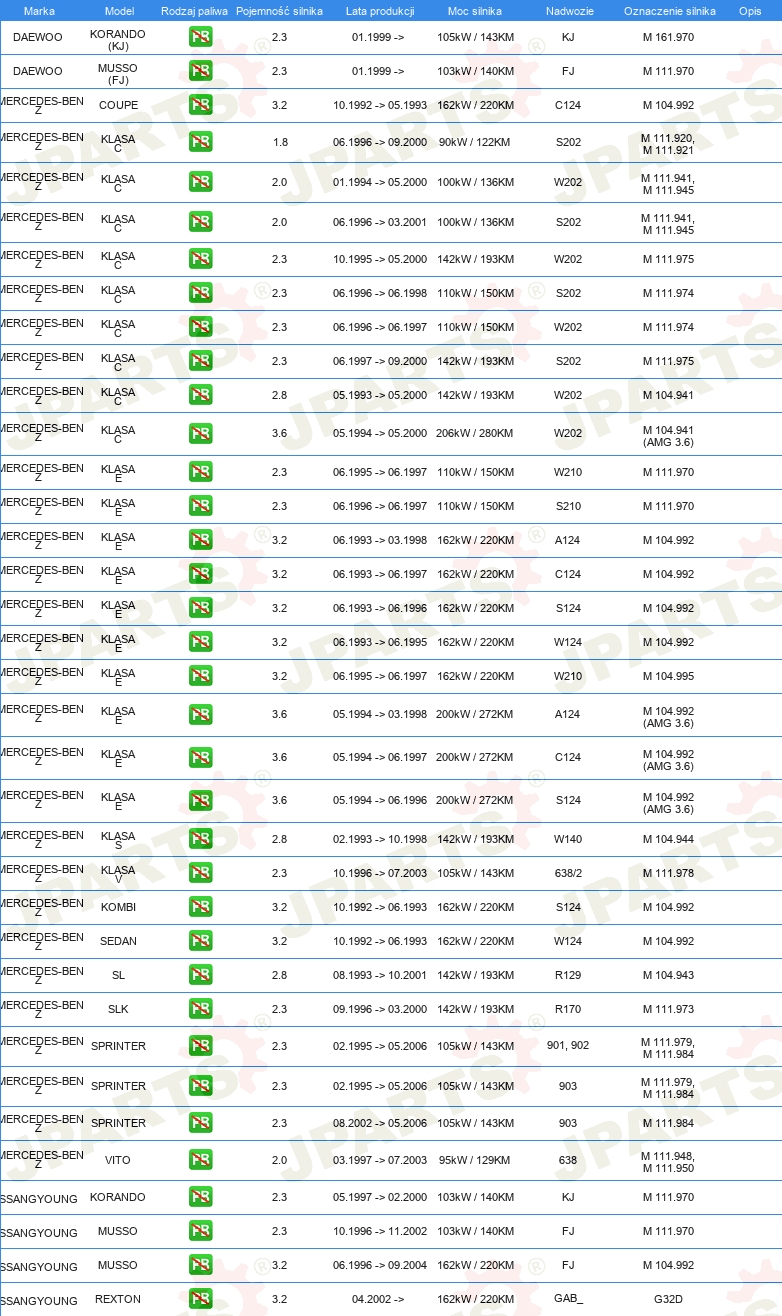Select engine code M 111.973
This screenshot has height=1316, width=782.
click(668, 1009)
